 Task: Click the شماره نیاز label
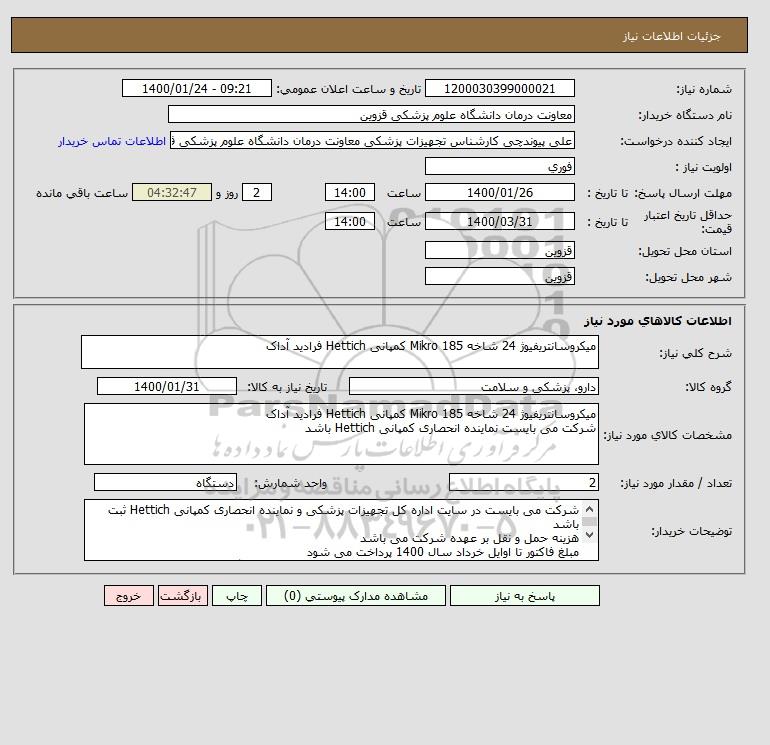click(x=704, y=89)
